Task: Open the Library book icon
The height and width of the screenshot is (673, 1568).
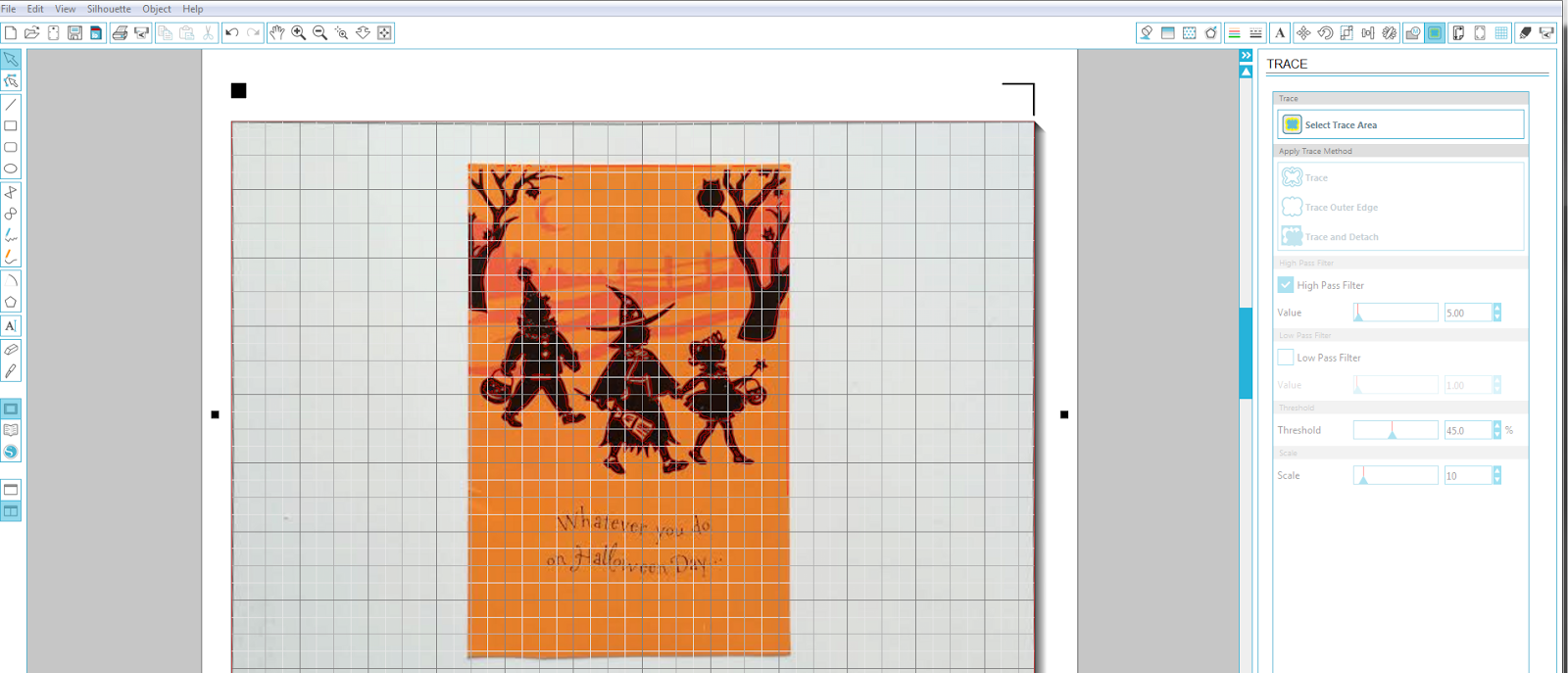Action: click(11, 430)
